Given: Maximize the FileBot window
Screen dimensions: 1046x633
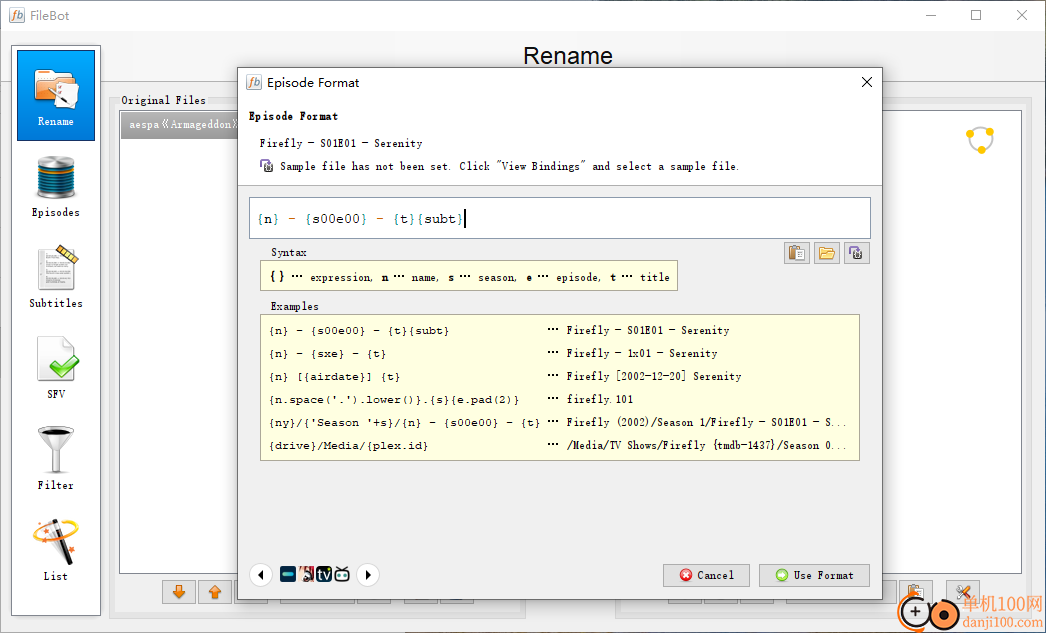Looking at the screenshot, I should (976, 15).
